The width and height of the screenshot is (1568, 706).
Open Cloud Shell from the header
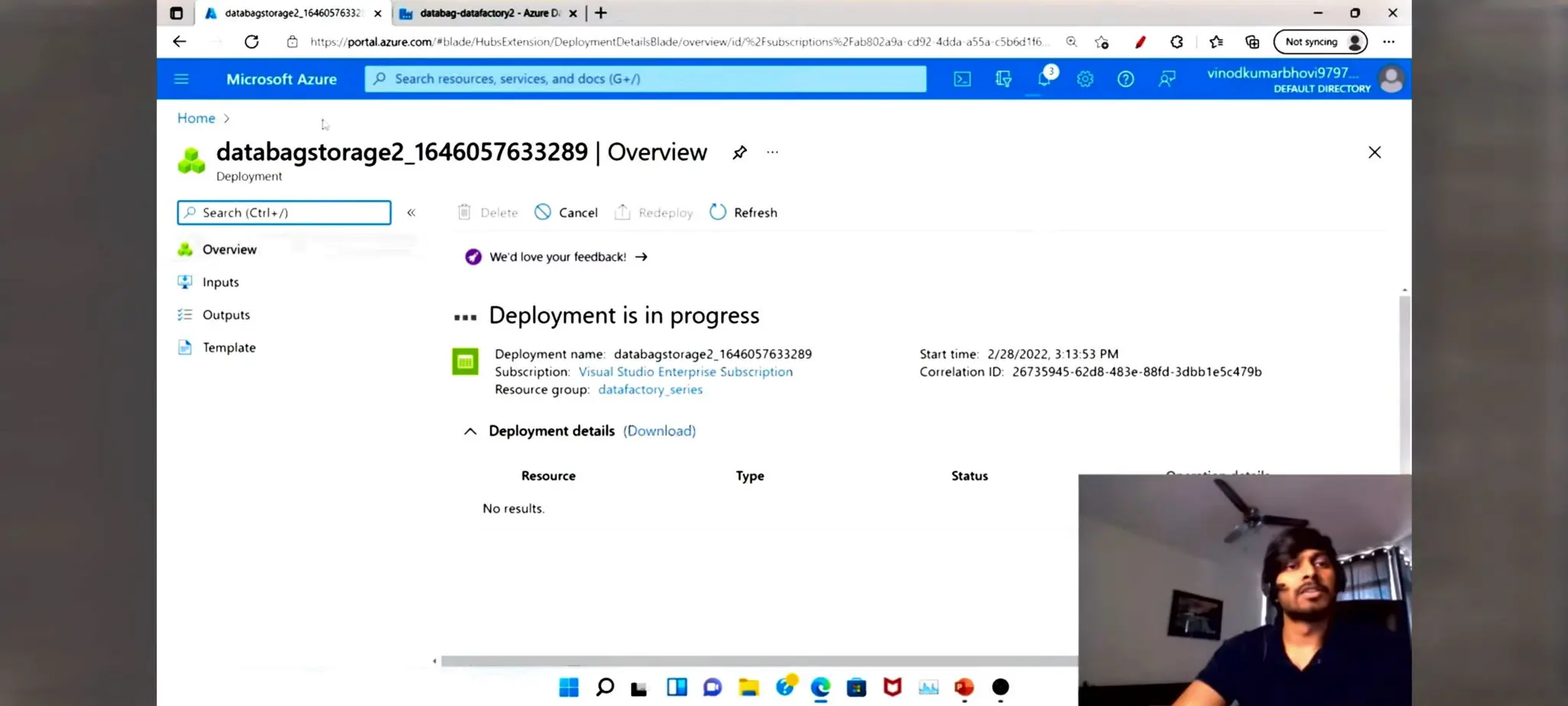[962, 79]
